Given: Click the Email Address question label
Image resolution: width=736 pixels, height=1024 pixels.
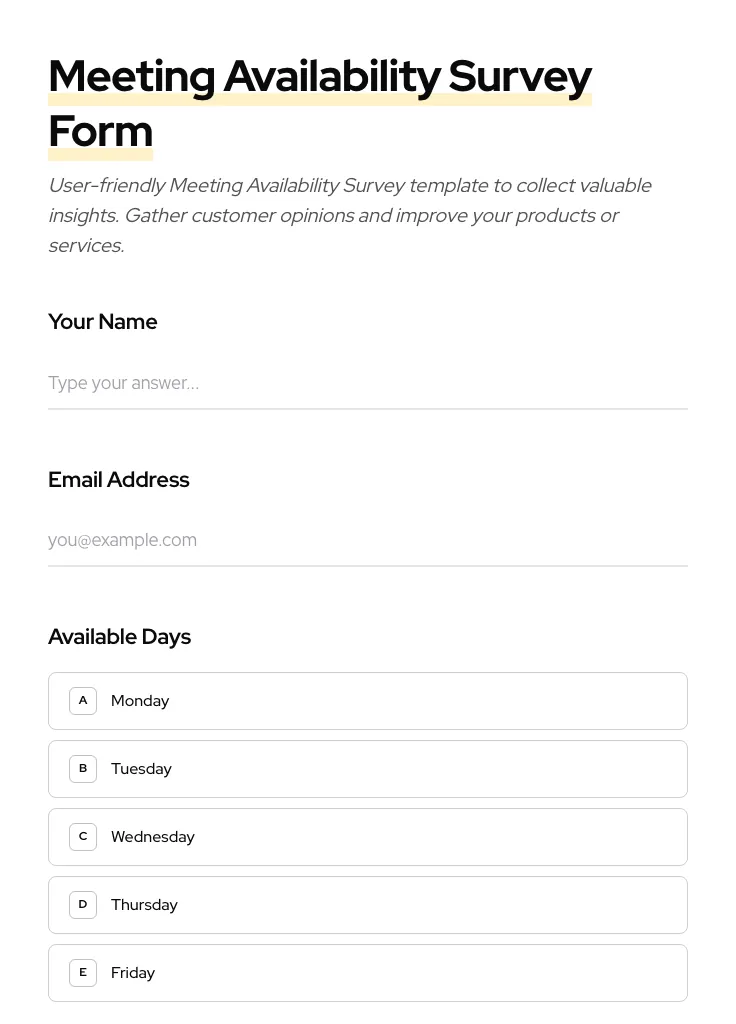Looking at the screenshot, I should pyautogui.click(x=118, y=480).
